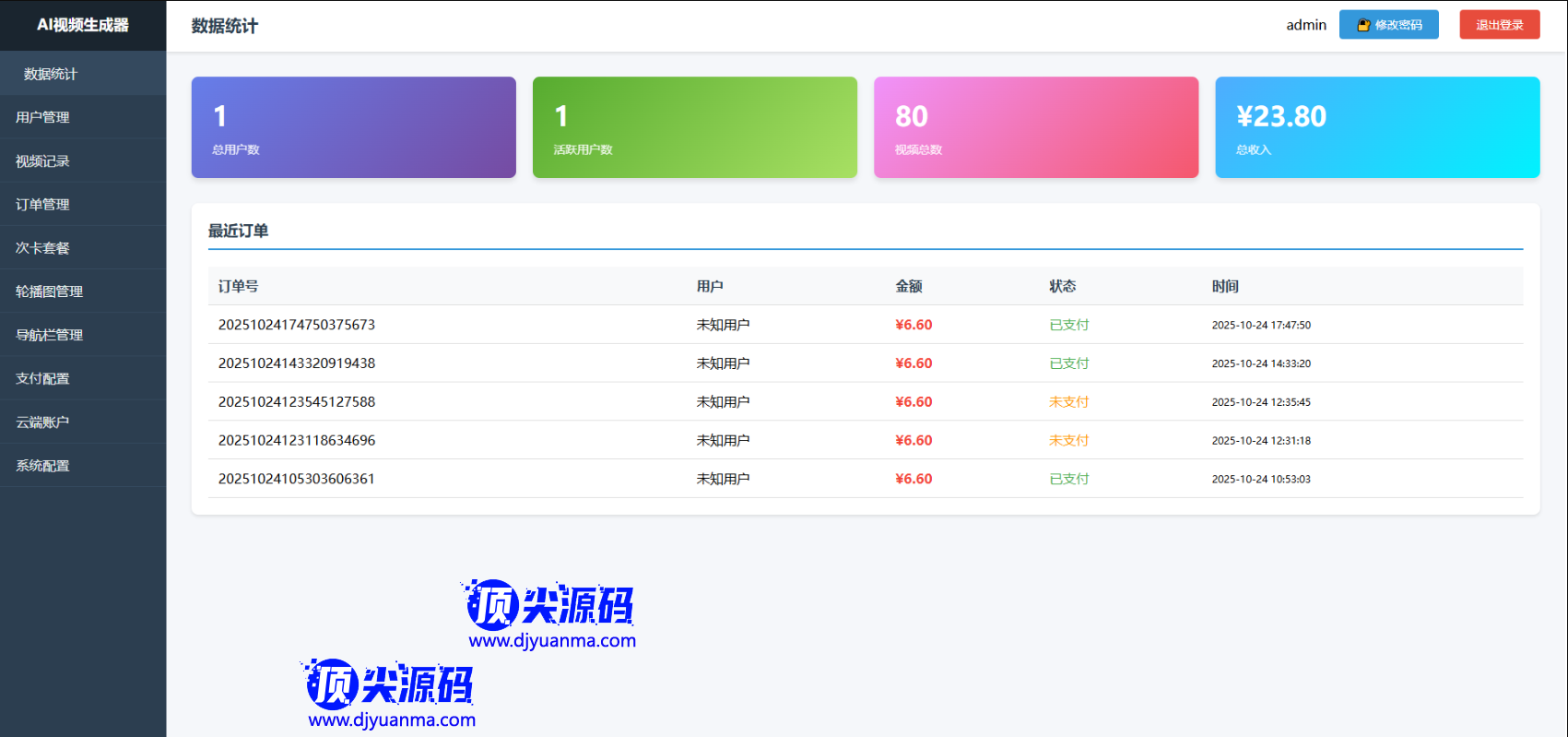This screenshot has width=1568, height=737.
Task: Click order number 20251024174750375673
Action: click(297, 325)
